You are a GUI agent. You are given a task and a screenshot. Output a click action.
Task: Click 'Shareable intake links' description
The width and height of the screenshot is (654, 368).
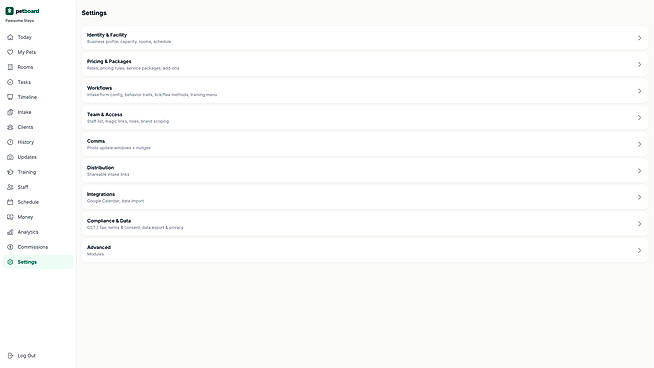click(x=108, y=174)
